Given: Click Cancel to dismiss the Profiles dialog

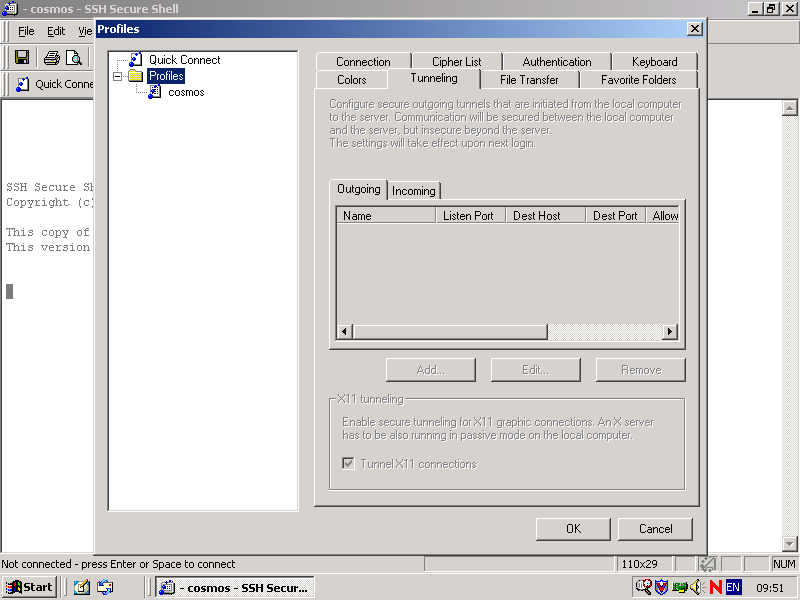Looking at the screenshot, I should tap(655, 529).
